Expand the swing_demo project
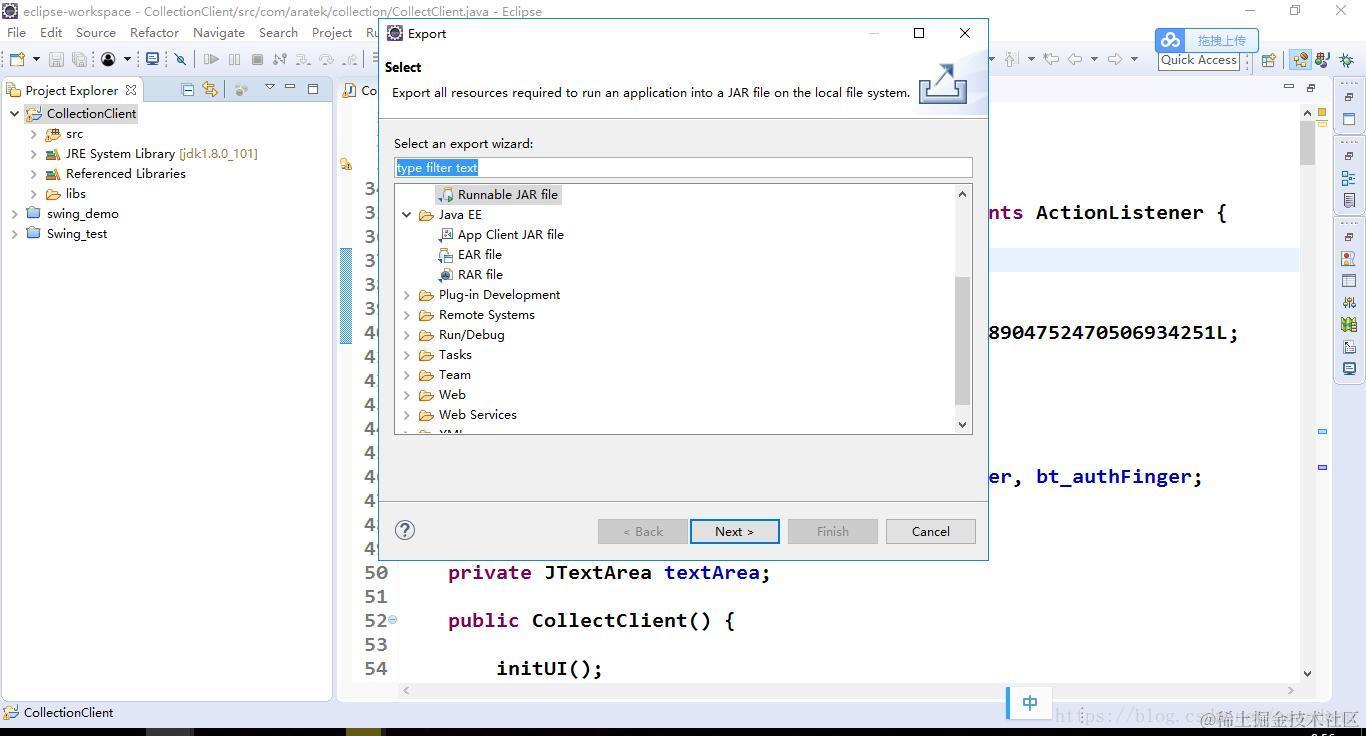The height and width of the screenshot is (736, 1366). click(14, 213)
